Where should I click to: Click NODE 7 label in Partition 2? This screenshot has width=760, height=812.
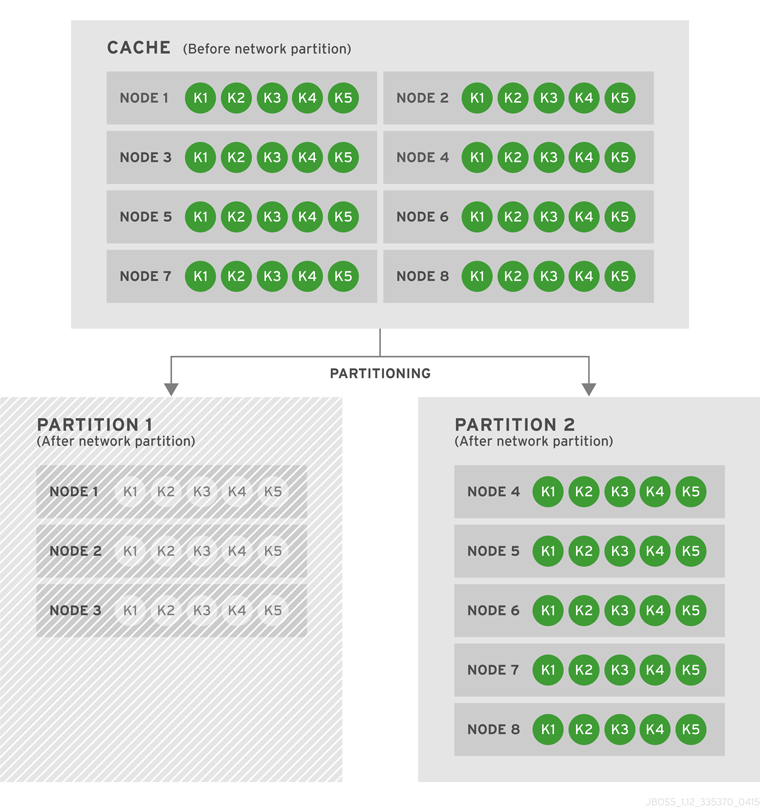point(493,670)
